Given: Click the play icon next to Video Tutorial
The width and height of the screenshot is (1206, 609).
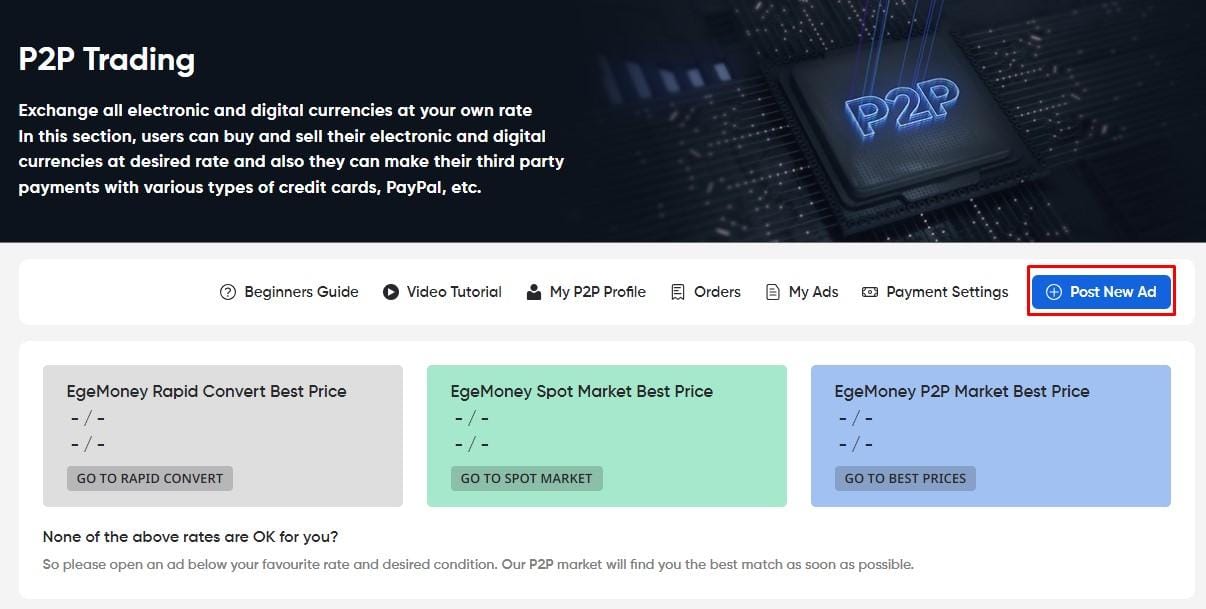Looking at the screenshot, I should (x=391, y=291).
